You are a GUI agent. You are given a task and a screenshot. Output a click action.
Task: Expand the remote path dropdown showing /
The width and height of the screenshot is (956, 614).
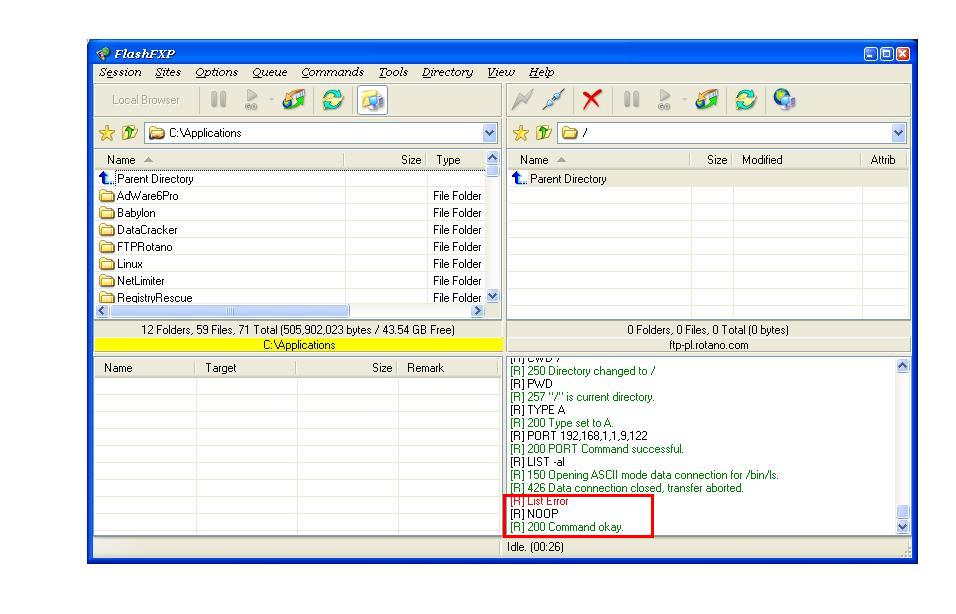[897, 133]
